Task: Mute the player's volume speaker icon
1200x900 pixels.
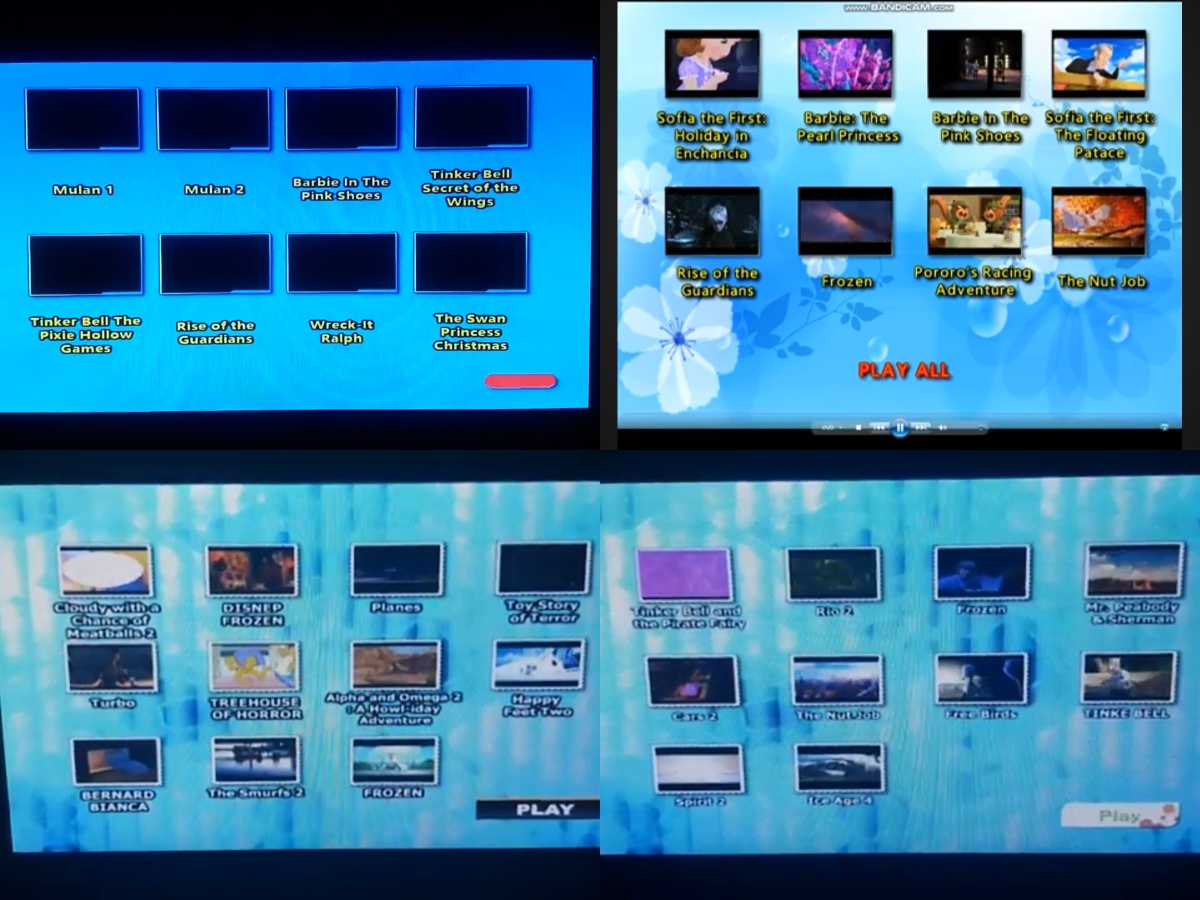Action: 943,428
